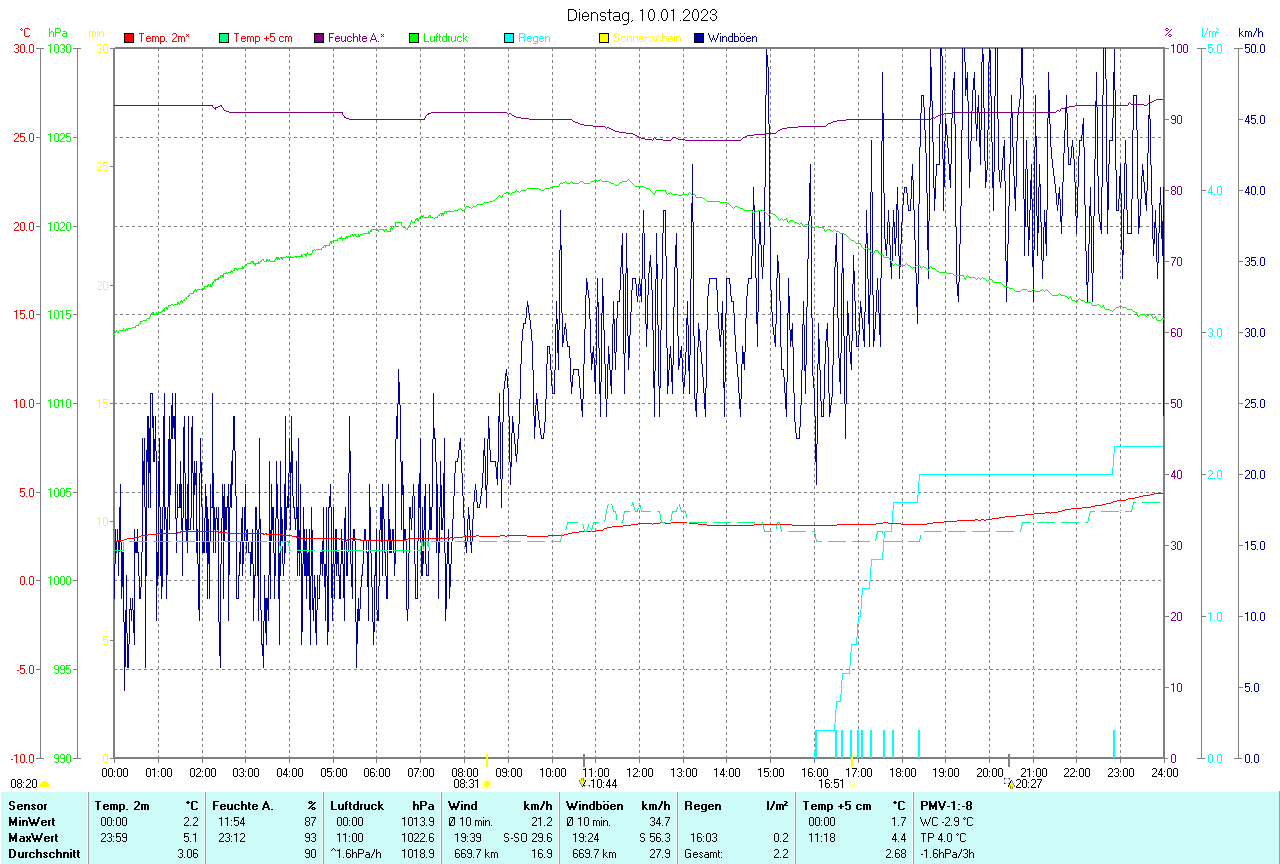Click the Wind column header
1280x864 pixels.
pos(463,806)
